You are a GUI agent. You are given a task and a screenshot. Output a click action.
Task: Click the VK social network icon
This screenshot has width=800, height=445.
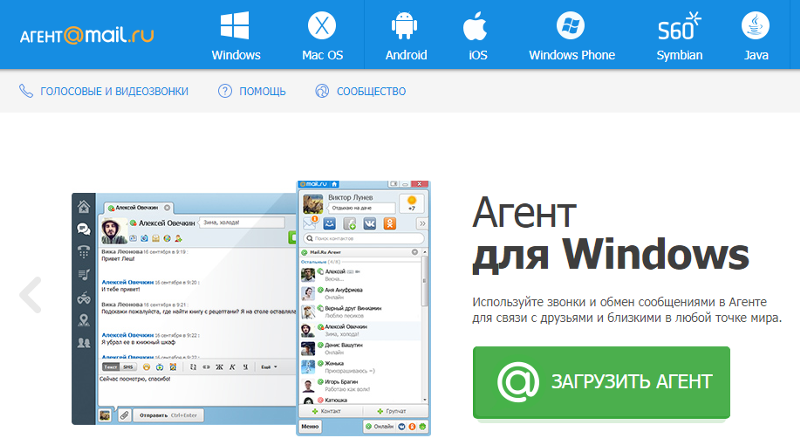[369, 224]
